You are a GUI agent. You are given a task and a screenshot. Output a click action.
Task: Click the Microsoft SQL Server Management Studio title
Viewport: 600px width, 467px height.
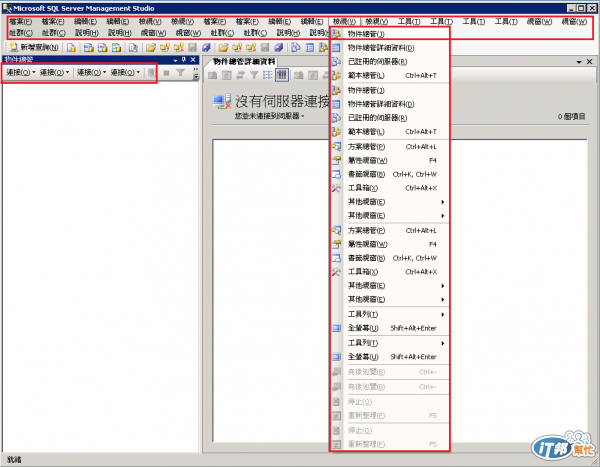pyautogui.click(x=84, y=8)
